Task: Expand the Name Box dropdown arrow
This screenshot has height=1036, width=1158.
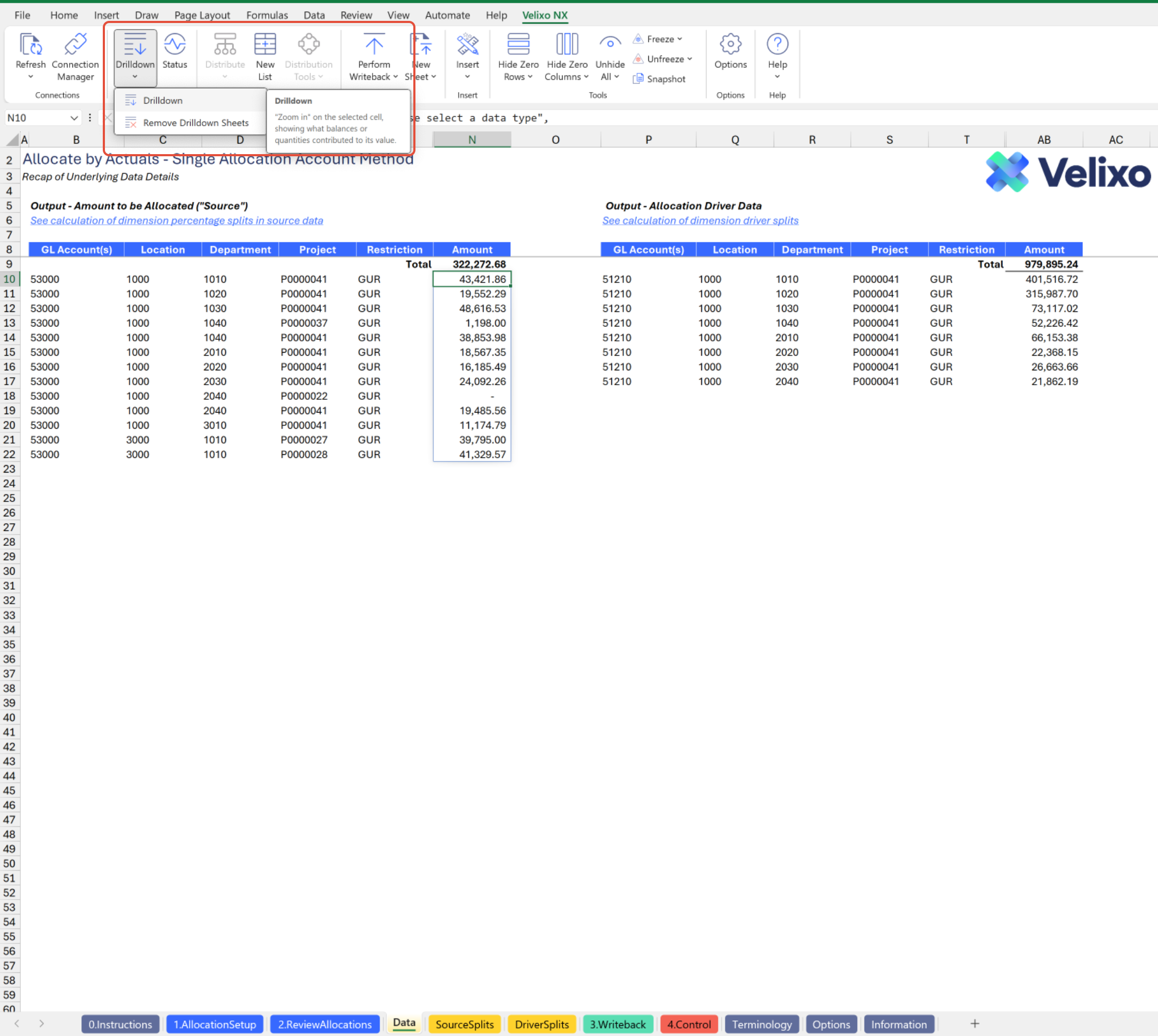Action: click(73, 118)
